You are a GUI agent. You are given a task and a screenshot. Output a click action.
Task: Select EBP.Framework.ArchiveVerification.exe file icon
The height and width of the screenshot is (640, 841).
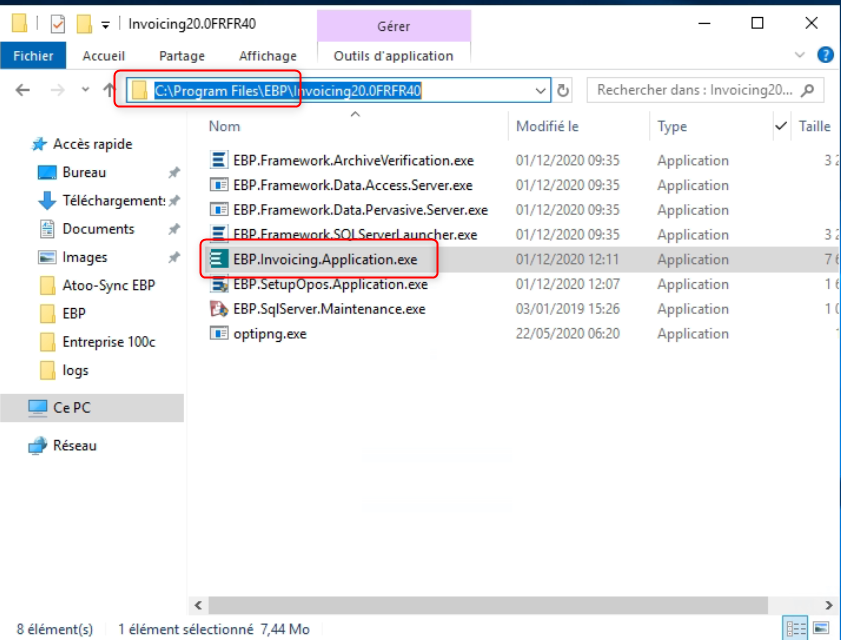point(218,160)
